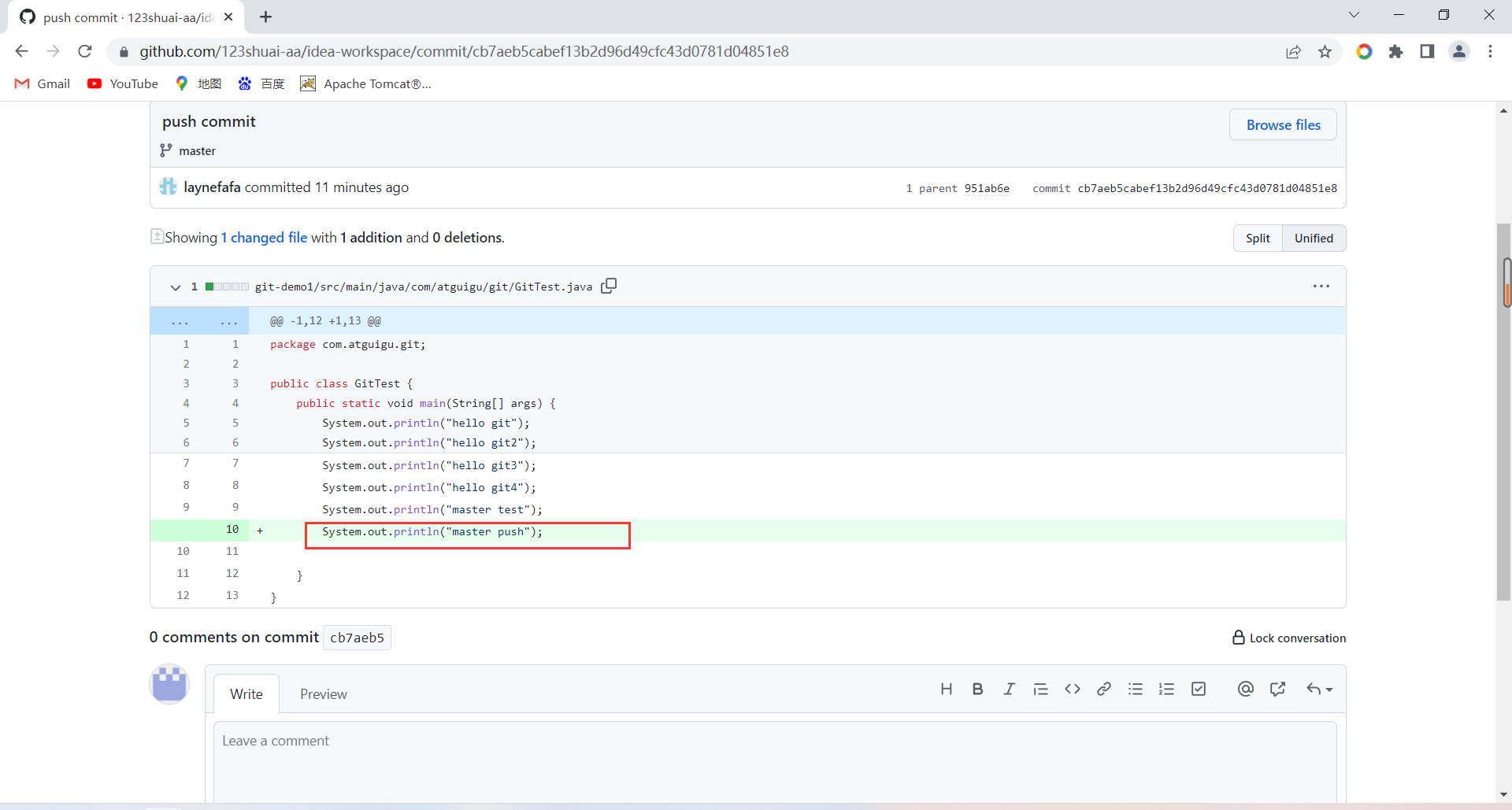Select the Preview tab
Screen dimensions: 1512x810
323,694
